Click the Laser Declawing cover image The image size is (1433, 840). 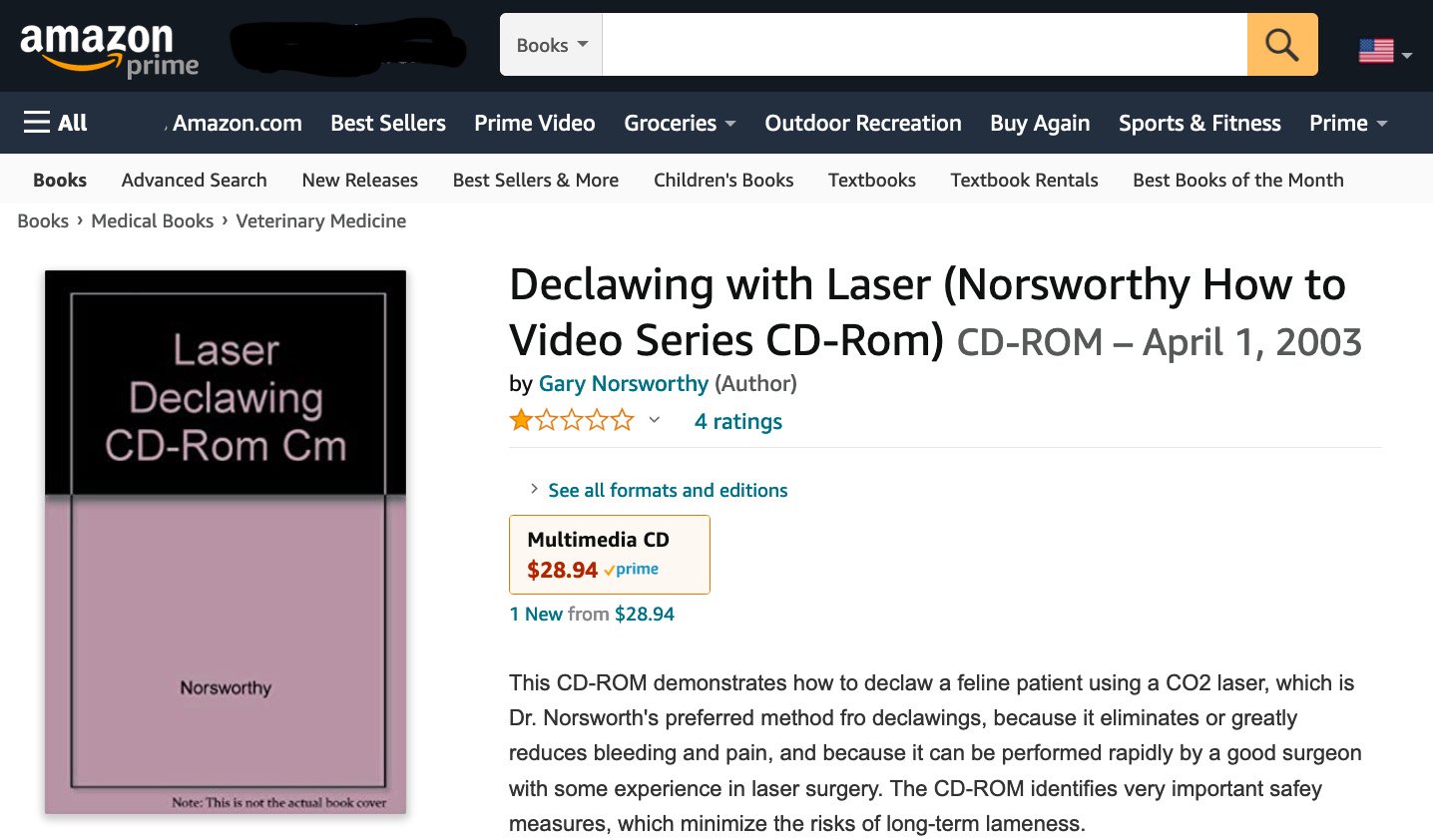tap(226, 542)
